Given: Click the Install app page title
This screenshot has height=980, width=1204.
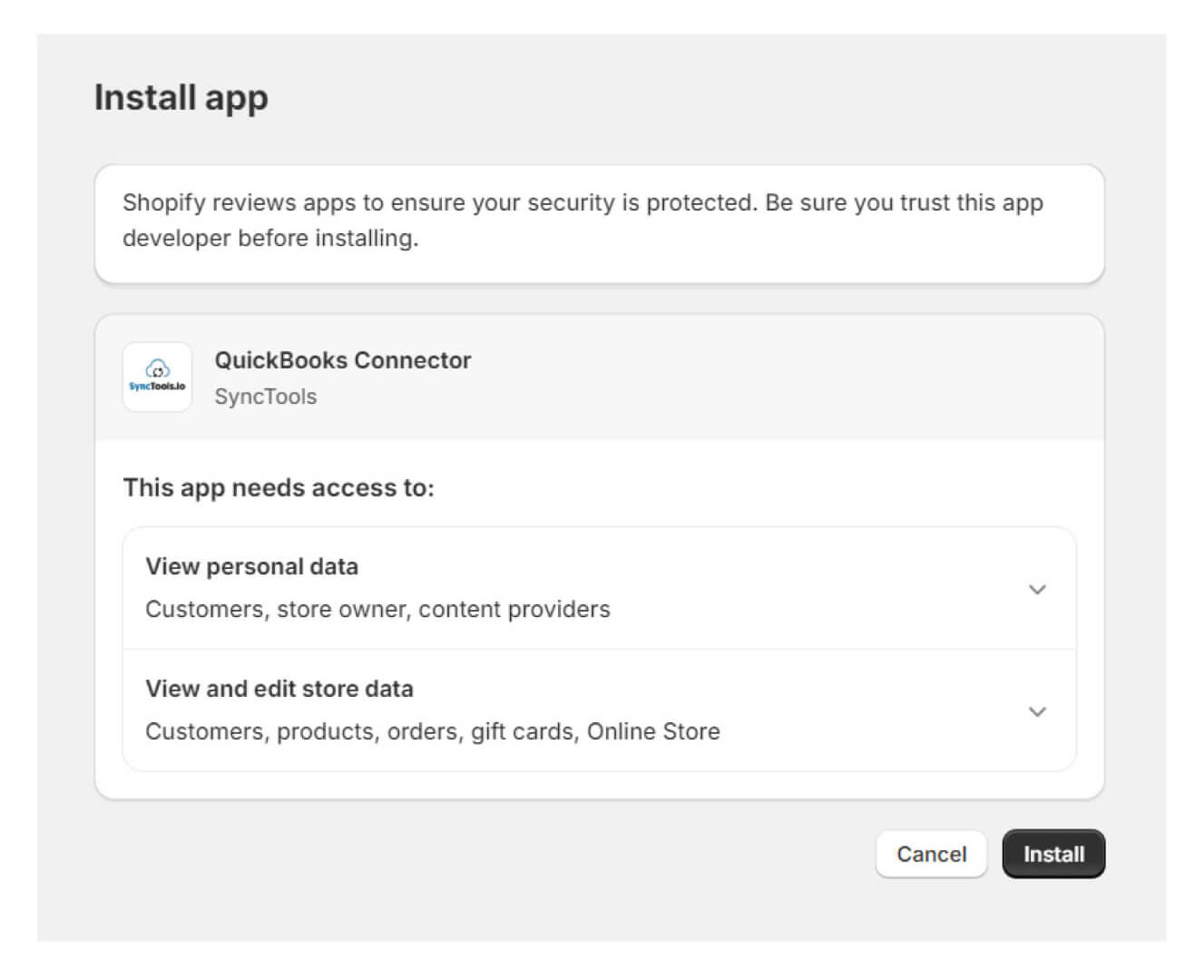Looking at the screenshot, I should coord(181,98).
